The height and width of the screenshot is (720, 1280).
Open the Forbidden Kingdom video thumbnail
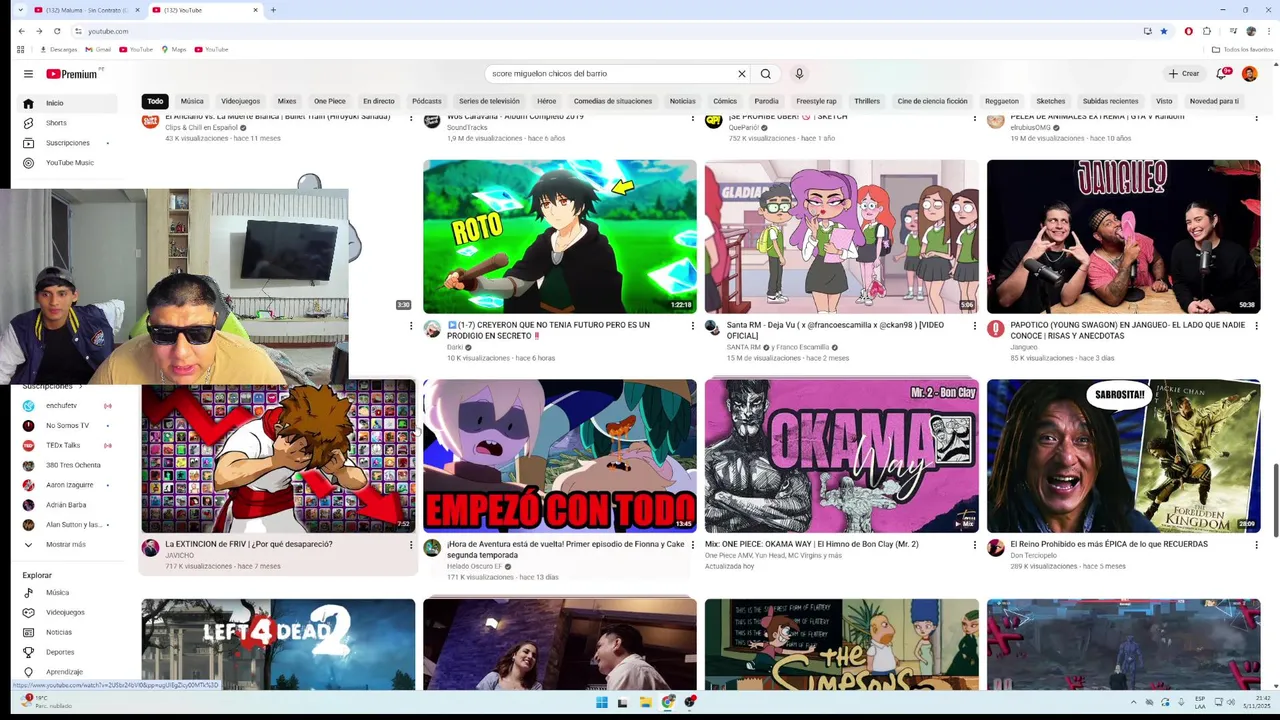pyautogui.click(x=1124, y=456)
